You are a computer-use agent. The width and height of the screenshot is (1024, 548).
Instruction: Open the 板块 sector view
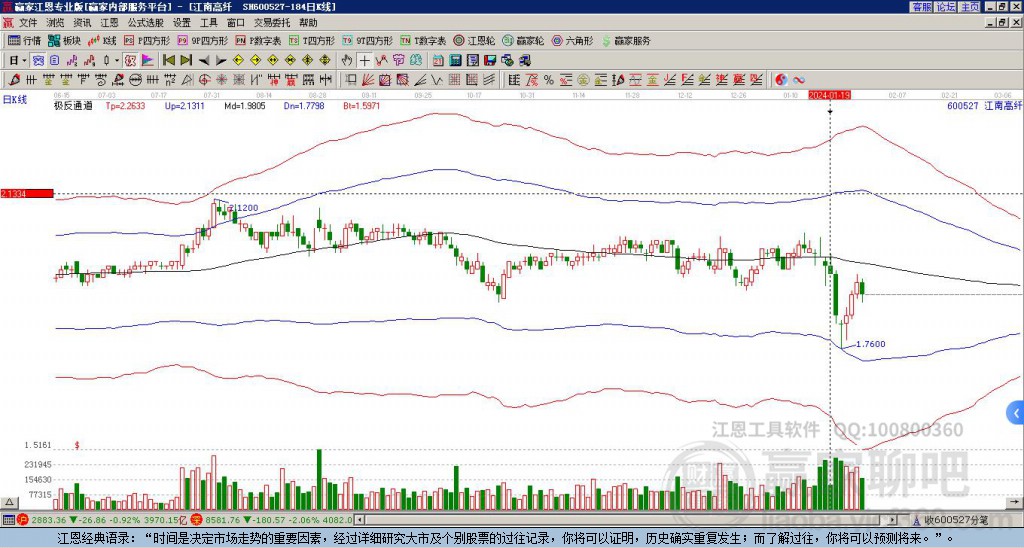coord(63,40)
